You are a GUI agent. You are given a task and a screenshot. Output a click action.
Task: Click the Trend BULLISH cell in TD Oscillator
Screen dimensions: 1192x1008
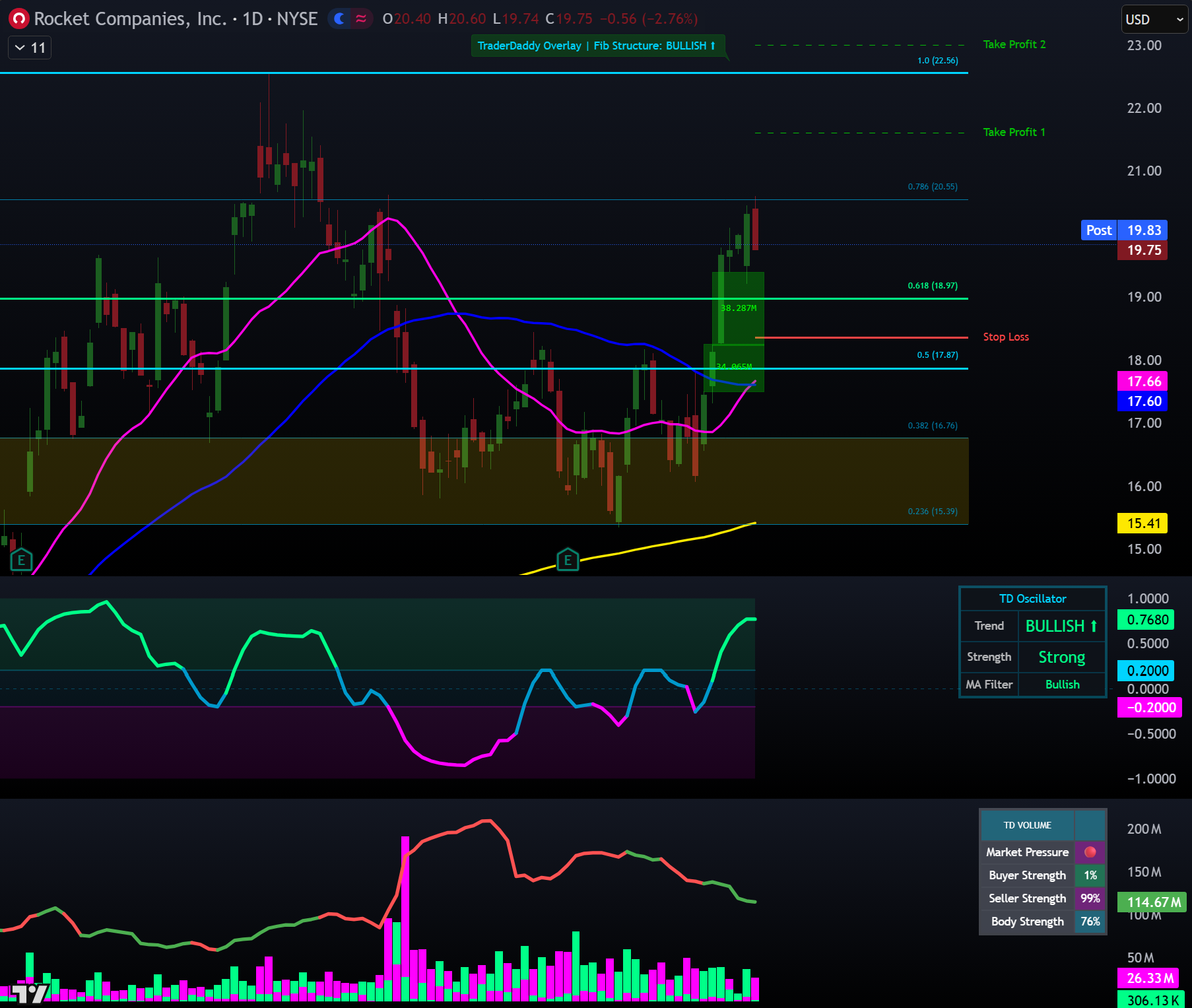click(1061, 626)
